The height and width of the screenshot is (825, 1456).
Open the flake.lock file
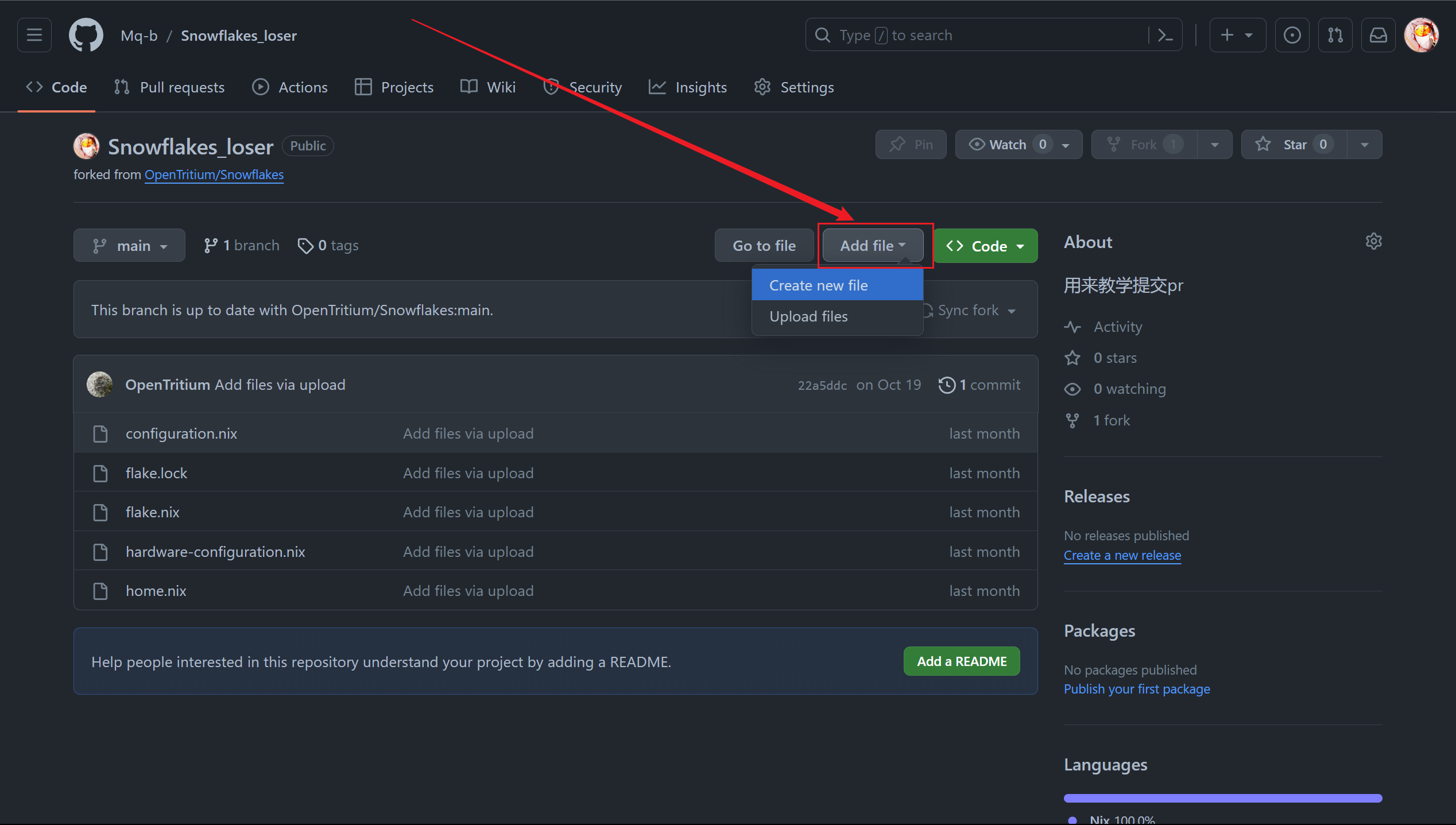(156, 473)
